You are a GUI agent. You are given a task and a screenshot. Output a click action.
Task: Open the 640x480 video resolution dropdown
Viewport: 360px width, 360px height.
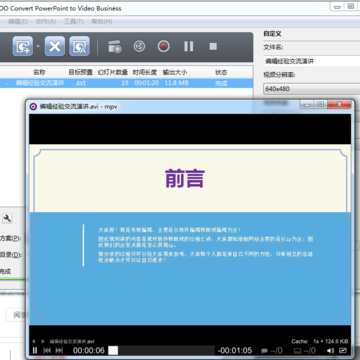tap(311, 89)
